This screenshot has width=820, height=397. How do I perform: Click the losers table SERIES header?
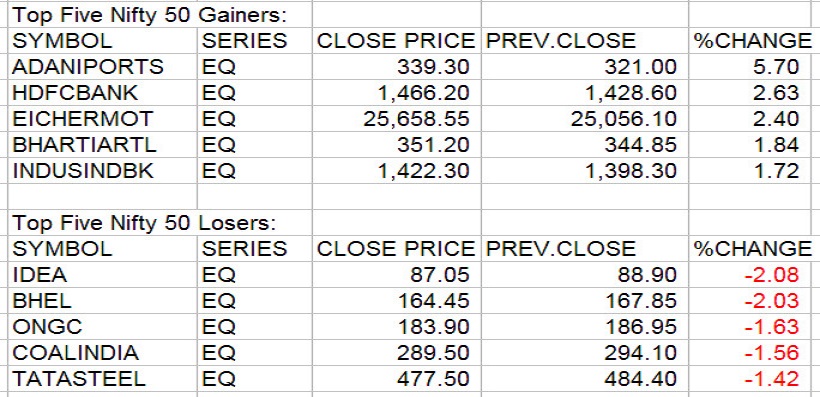click(x=244, y=249)
